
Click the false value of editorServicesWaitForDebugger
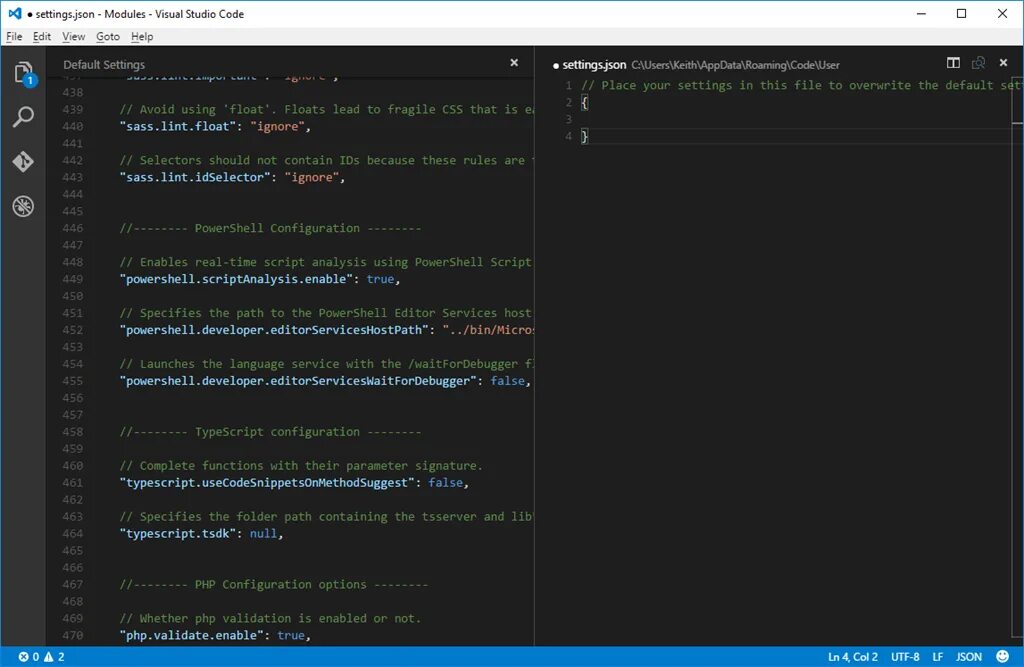point(507,381)
